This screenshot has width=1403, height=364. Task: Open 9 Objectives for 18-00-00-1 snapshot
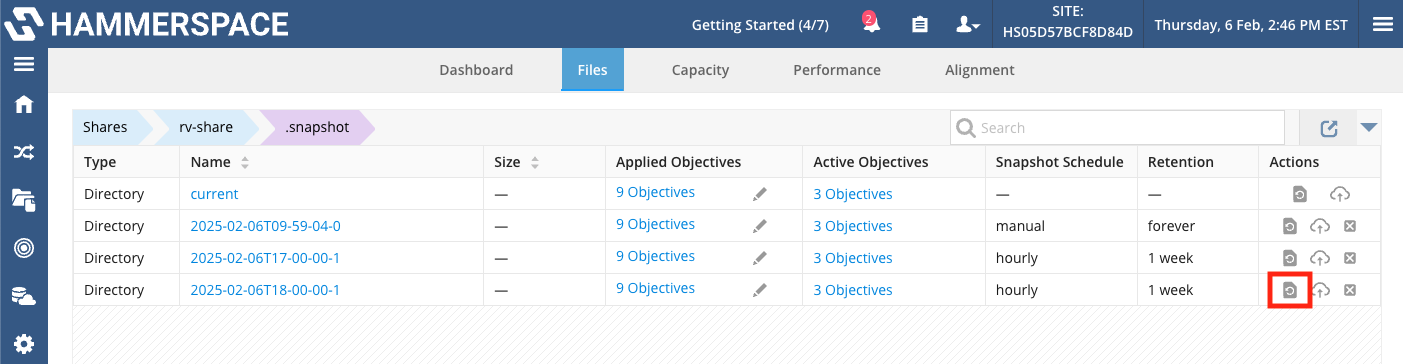(x=655, y=289)
